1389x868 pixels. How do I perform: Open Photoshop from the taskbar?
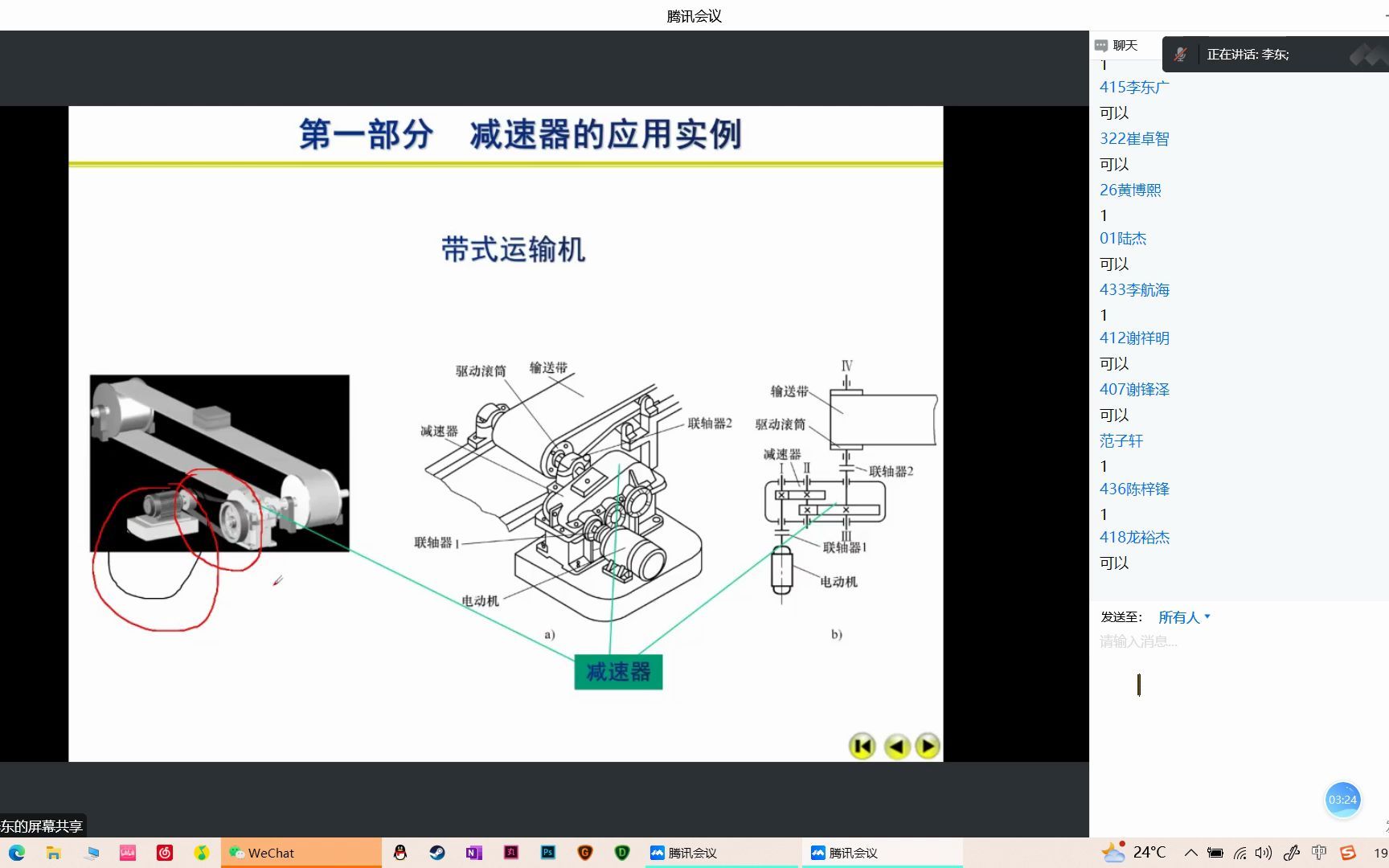[548, 853]
